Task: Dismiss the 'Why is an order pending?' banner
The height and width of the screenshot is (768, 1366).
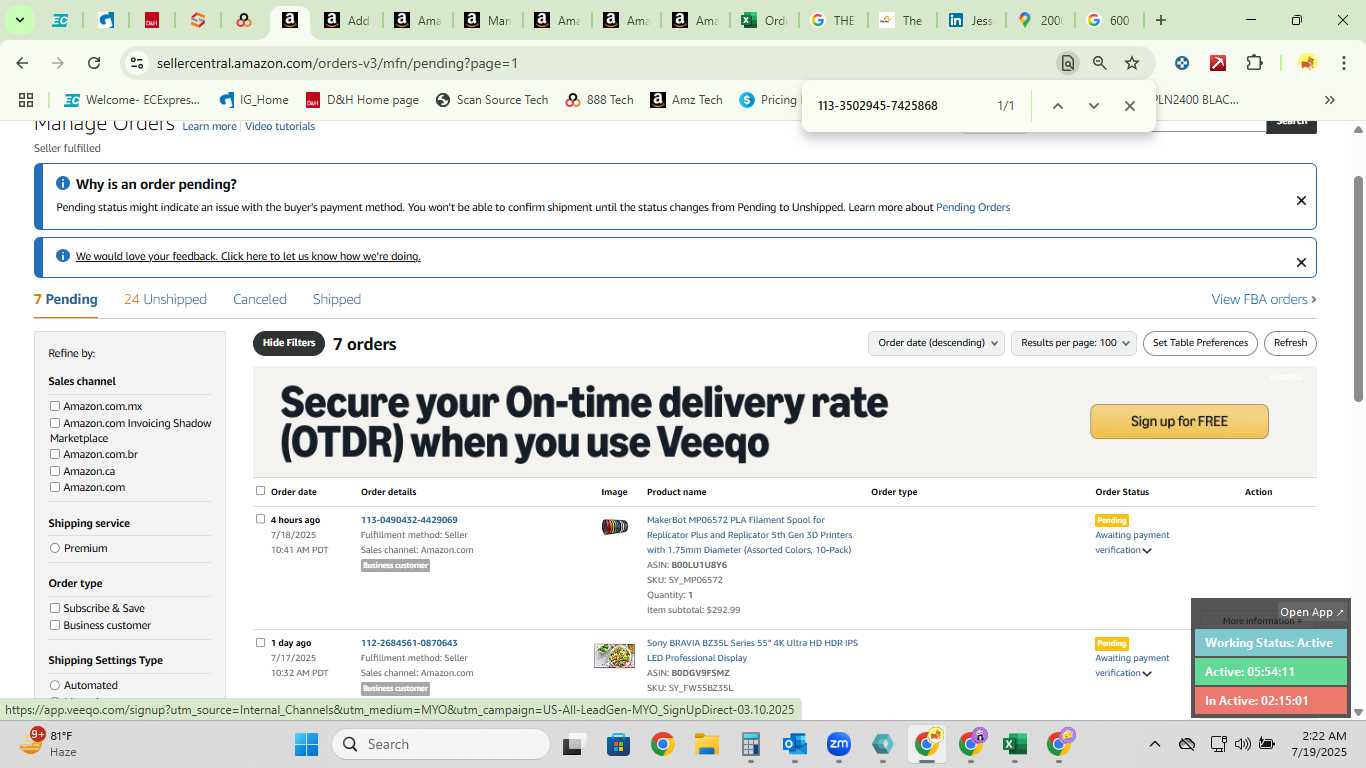Action: 1301,201
